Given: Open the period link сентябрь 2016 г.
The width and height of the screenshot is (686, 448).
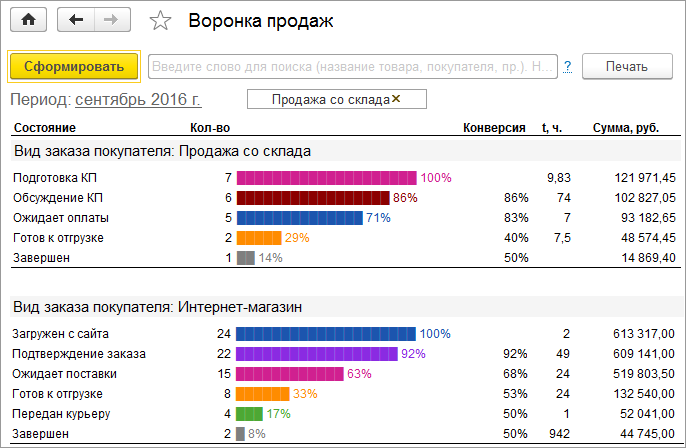Looking at the screenshot, I should (x=138, y=100).
